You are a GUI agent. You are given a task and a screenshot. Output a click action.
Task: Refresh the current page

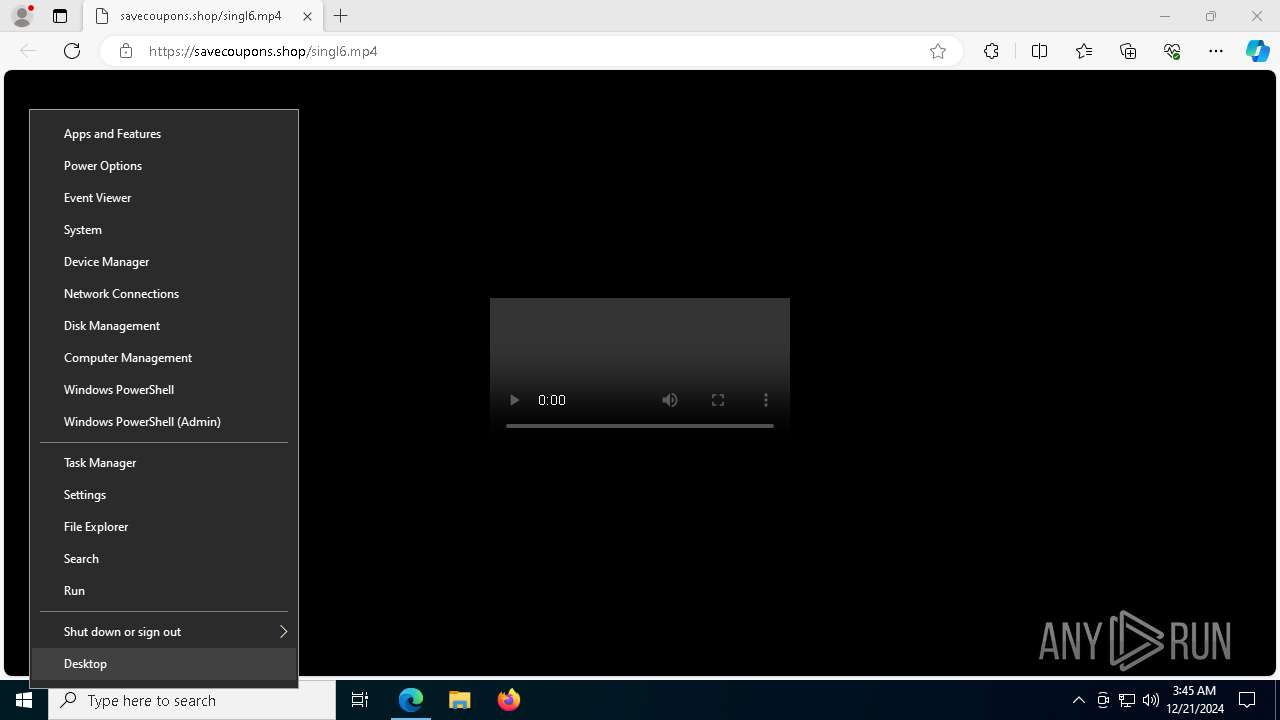(x=72, y=51)
